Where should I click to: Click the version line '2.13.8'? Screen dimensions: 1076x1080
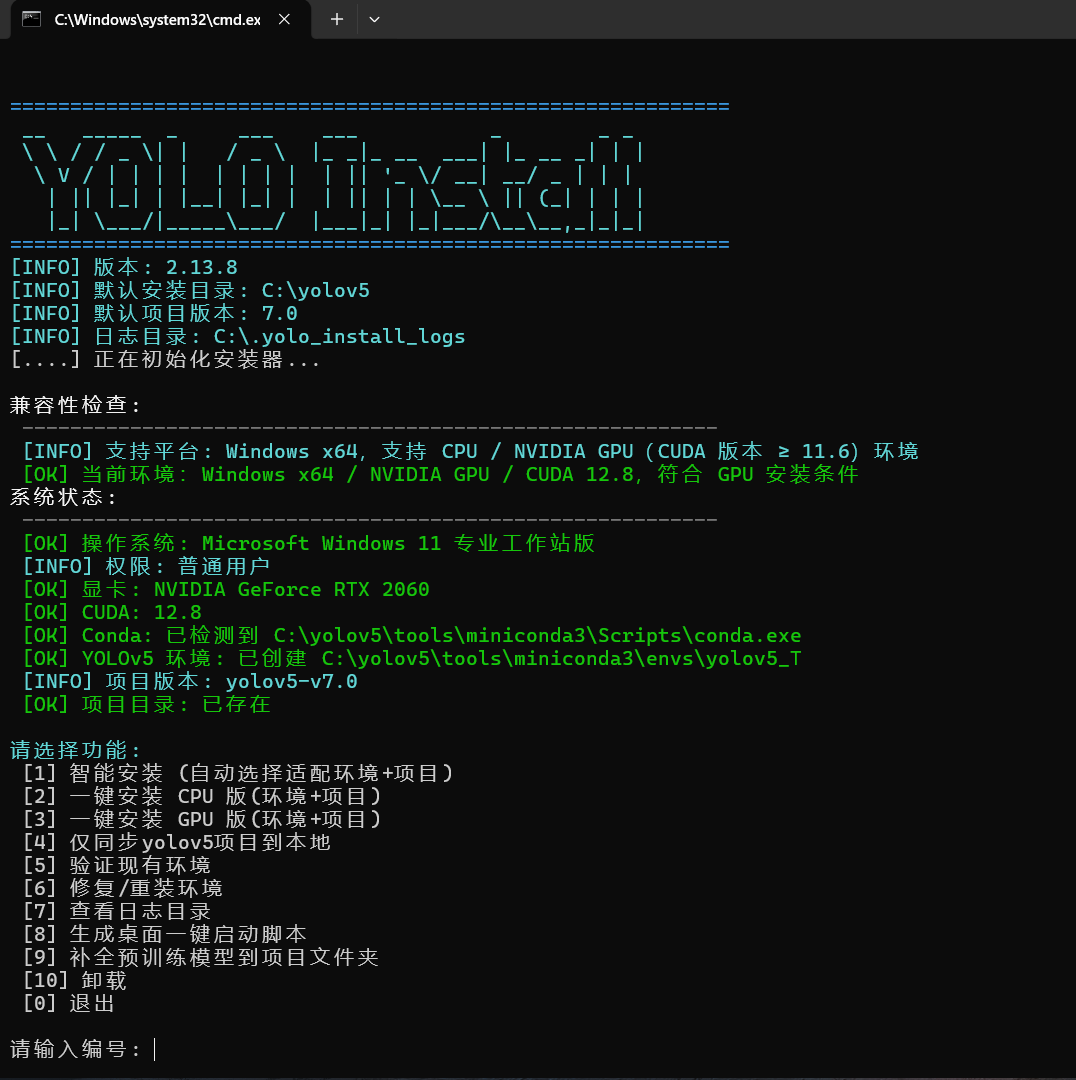[x=124, y=267]
